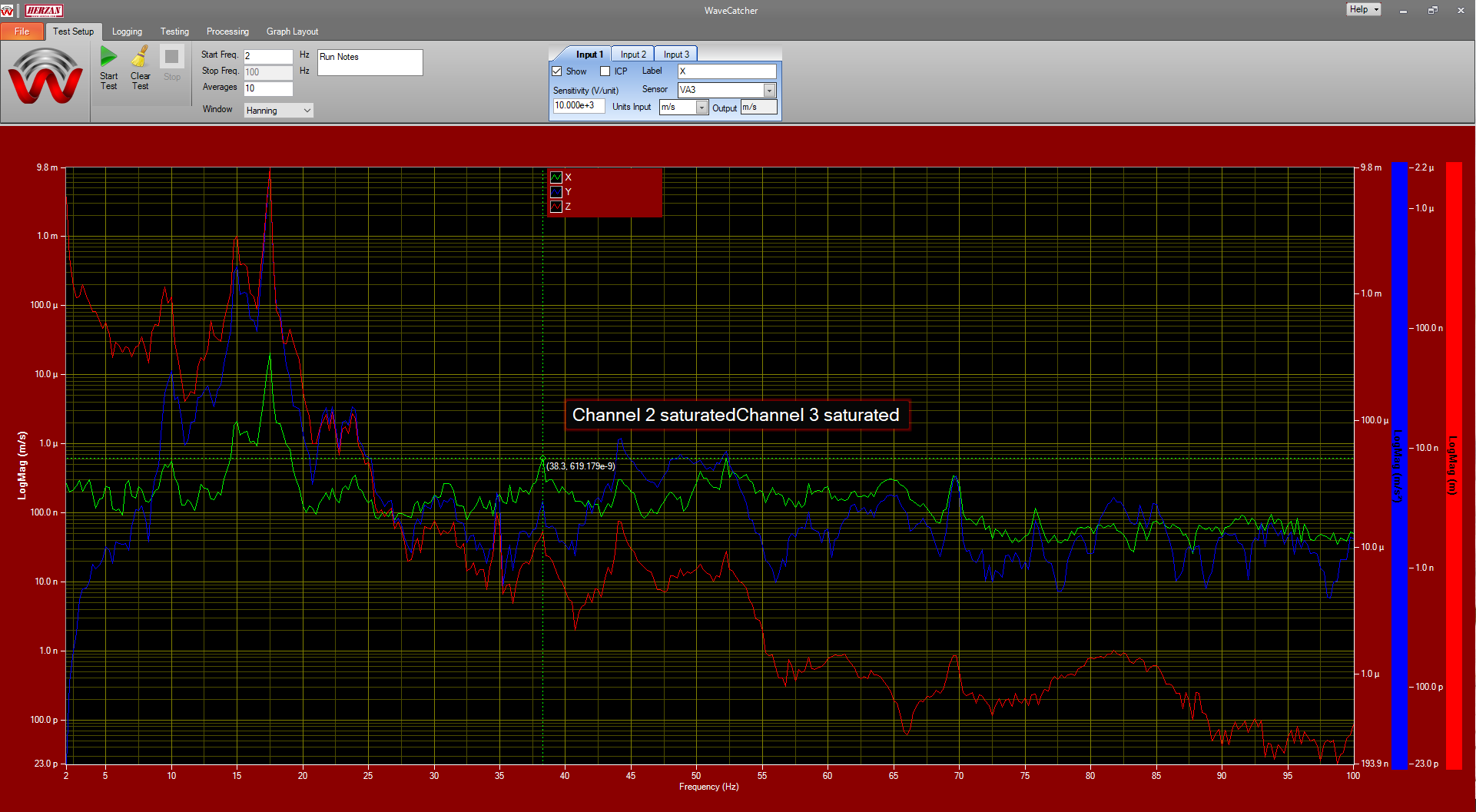The height and width of the screenshot is (812, 1476).
Task: Click the Run Notes text field
Action: pos(370,63)
